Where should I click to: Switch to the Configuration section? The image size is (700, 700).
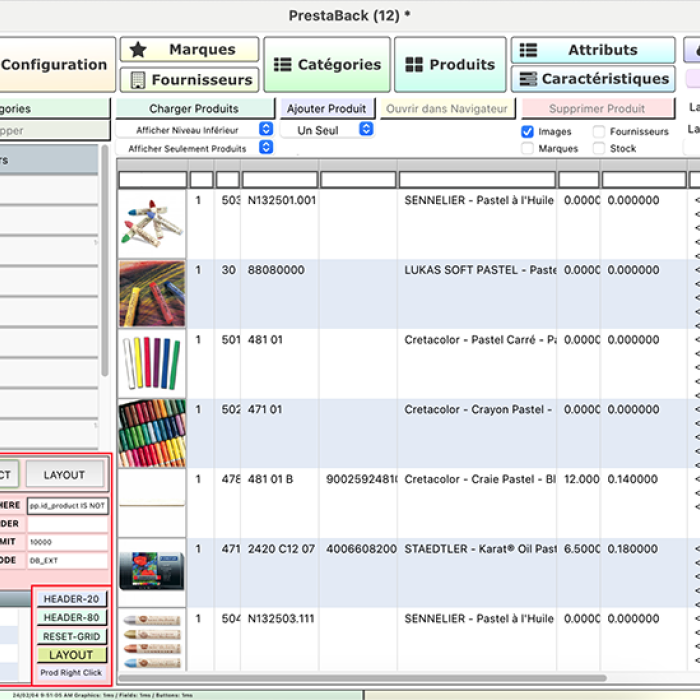[x=55, y=65]
